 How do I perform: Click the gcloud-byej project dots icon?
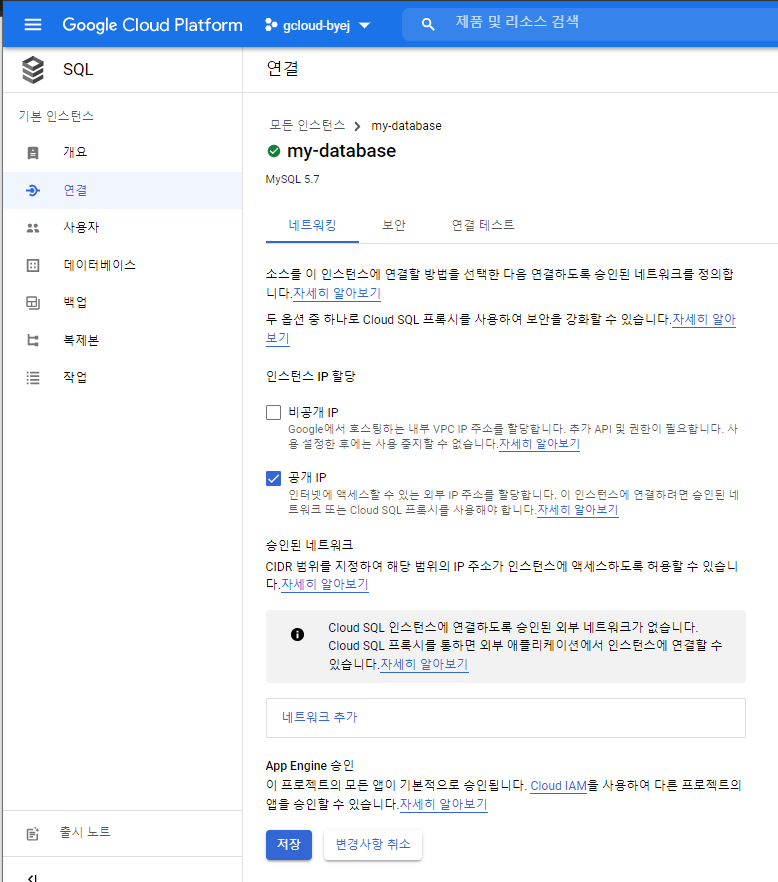click(x=271, y=25)
